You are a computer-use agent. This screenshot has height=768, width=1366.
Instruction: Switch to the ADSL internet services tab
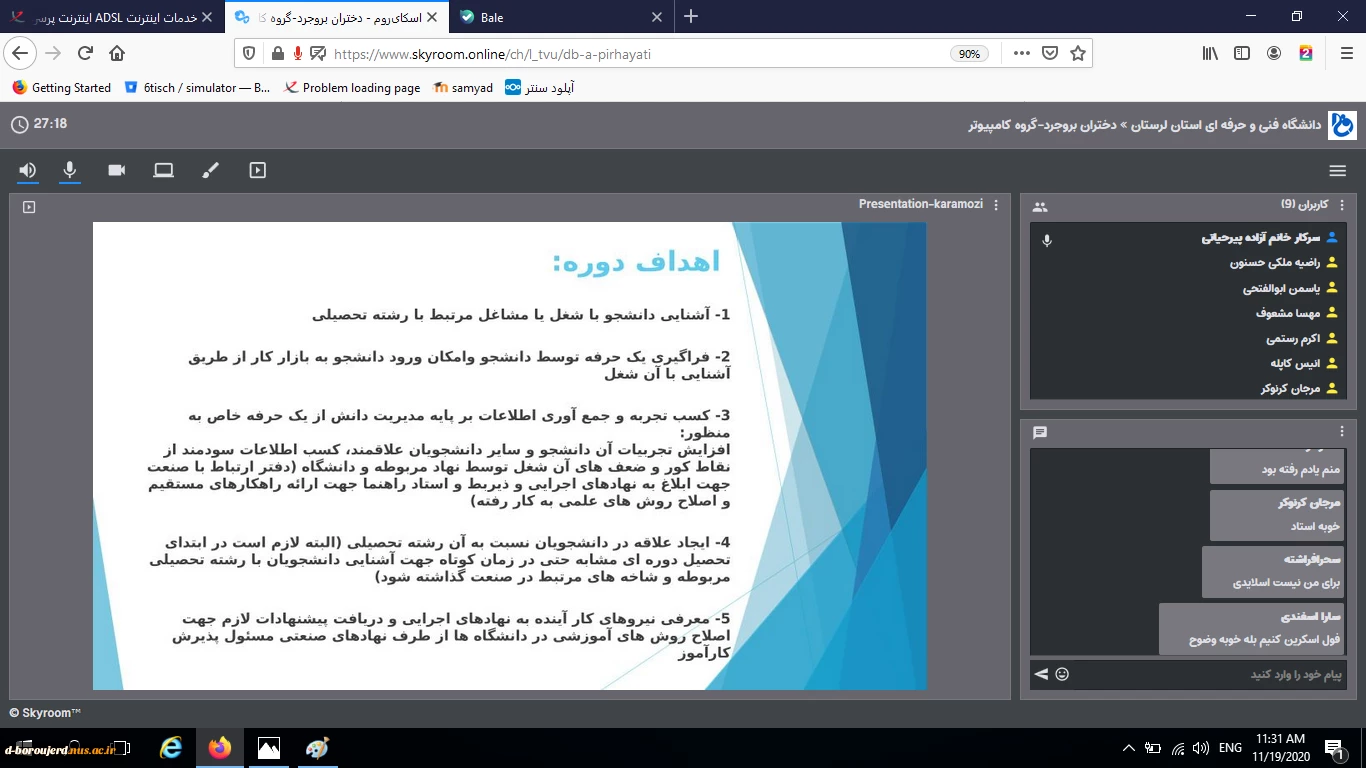coord(110,17)
